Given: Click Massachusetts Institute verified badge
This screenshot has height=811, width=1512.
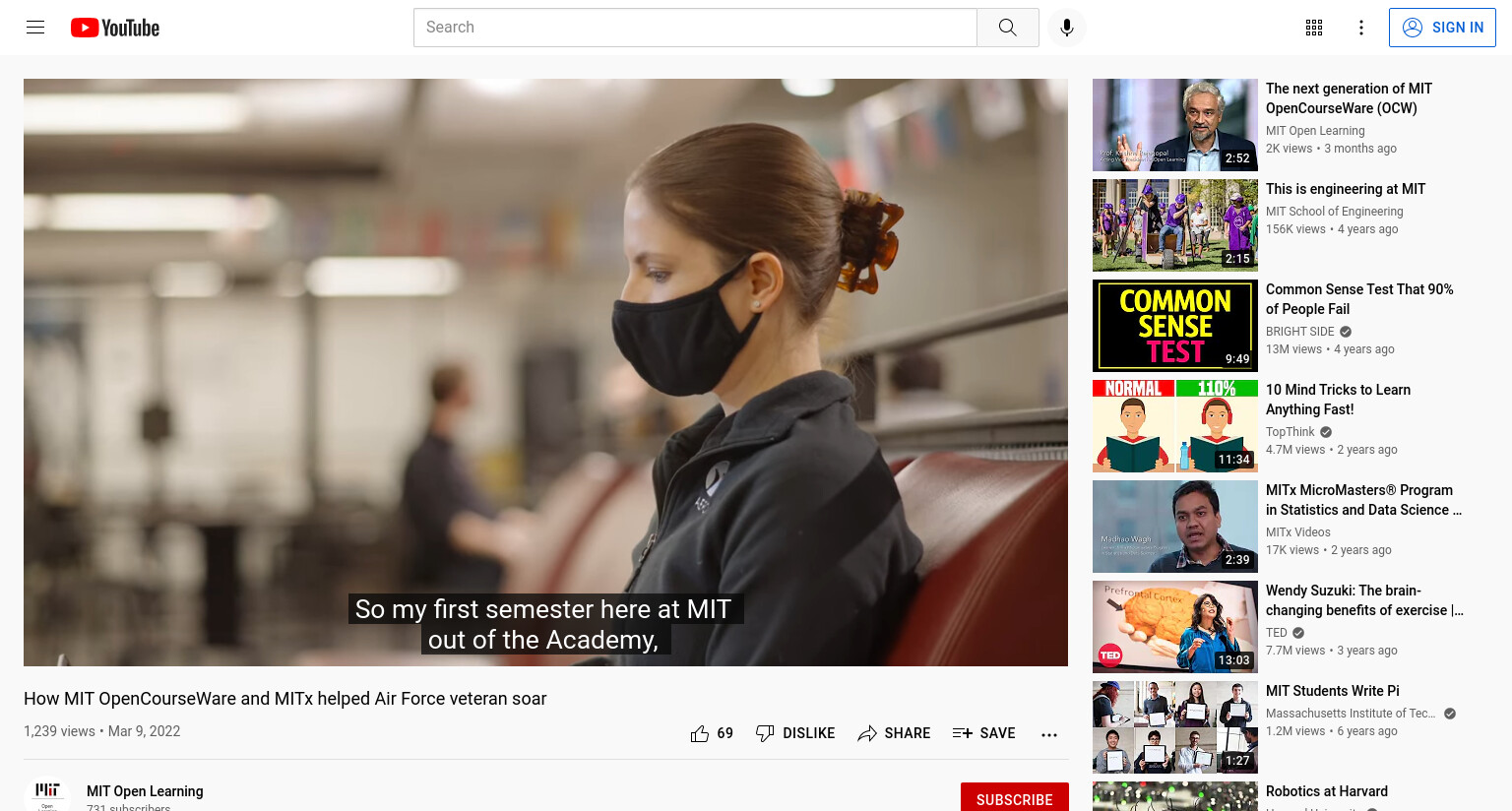Looking at the screenshot, I should (x=1450, y=714).
